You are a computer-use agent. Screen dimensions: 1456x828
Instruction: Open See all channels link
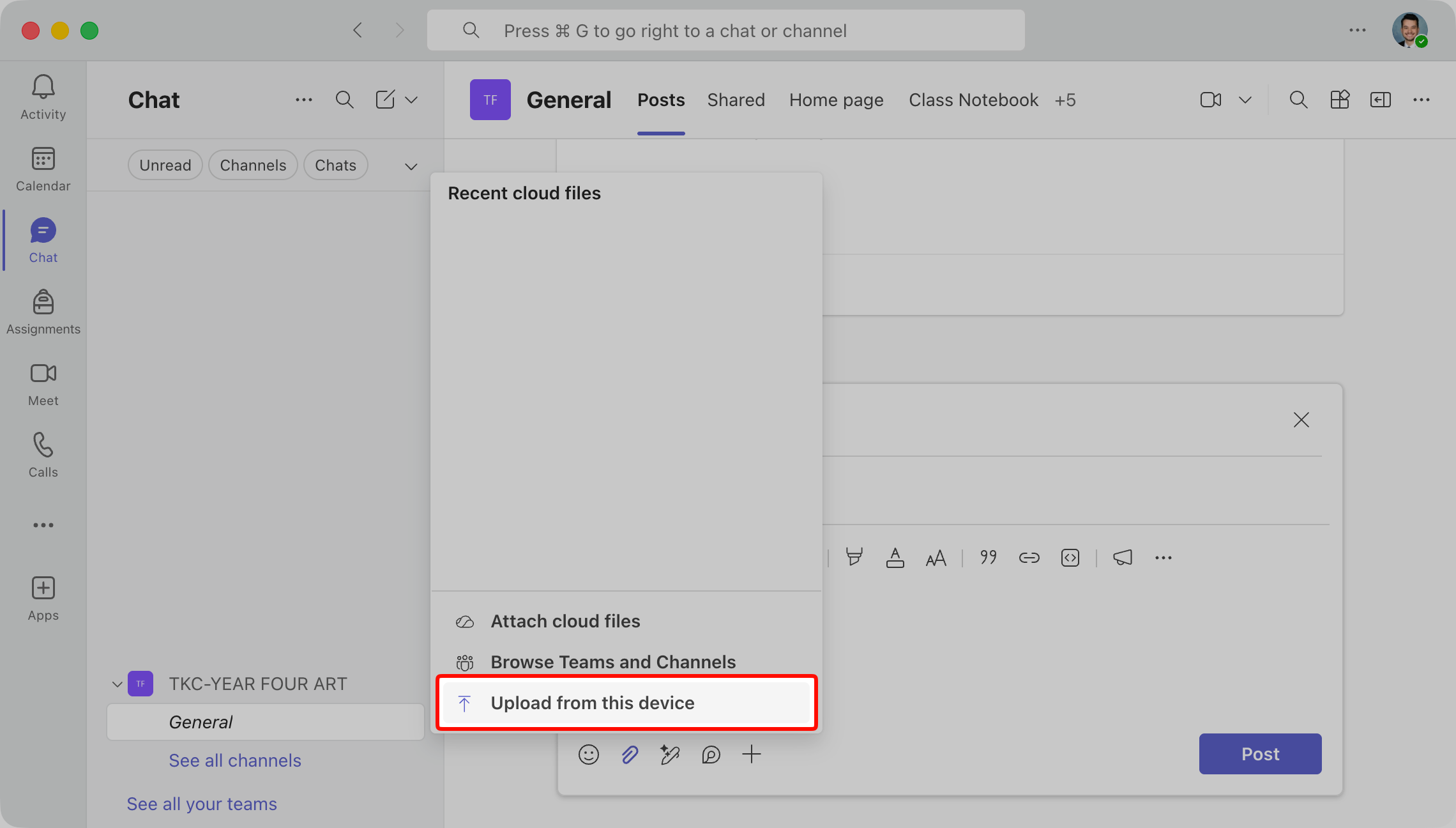[x=235, y=760]
